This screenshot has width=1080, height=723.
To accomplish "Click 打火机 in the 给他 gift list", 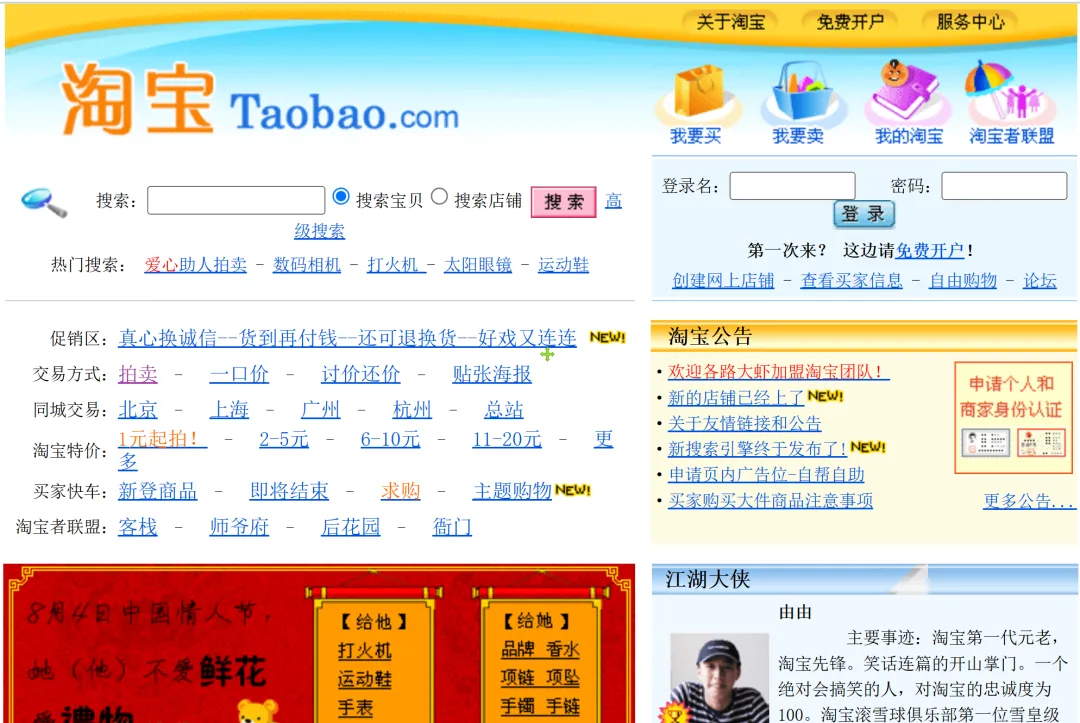I will pos(364,651).
